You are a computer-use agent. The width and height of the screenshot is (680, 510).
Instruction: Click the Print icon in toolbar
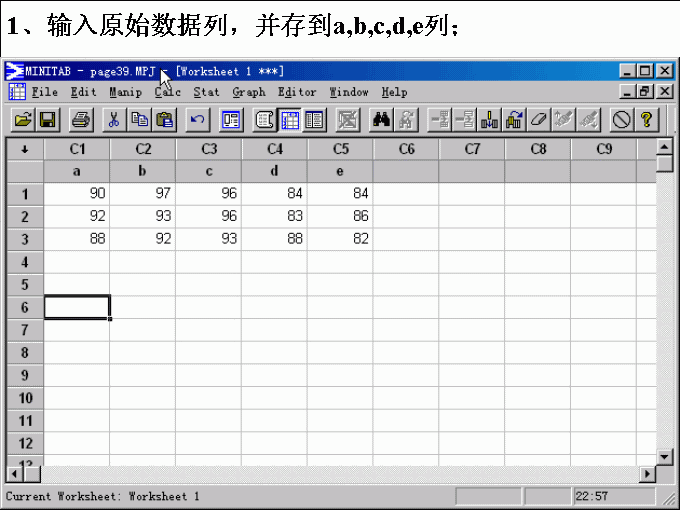81,120
